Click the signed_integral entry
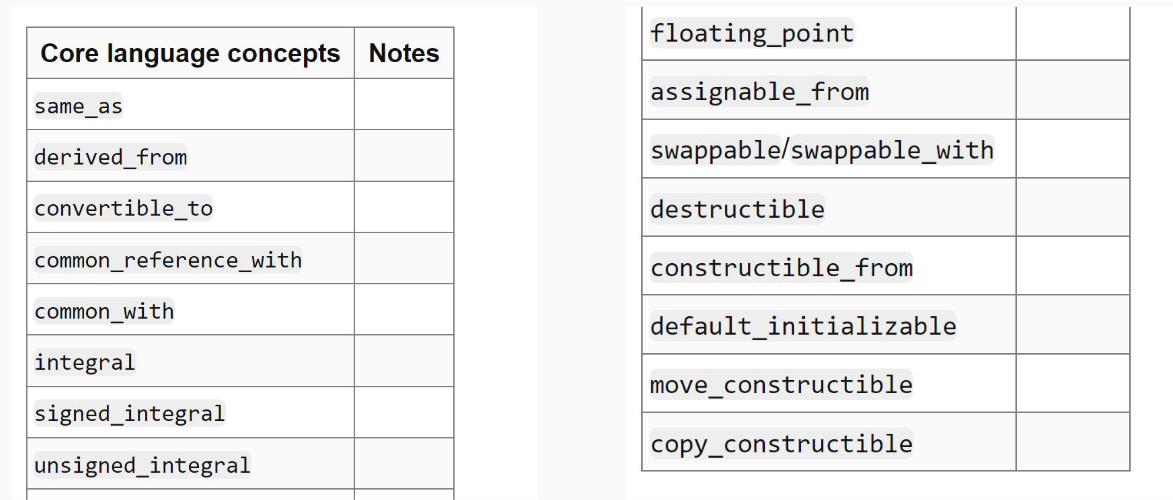The image size is (1173, 500). pos(129,413)
